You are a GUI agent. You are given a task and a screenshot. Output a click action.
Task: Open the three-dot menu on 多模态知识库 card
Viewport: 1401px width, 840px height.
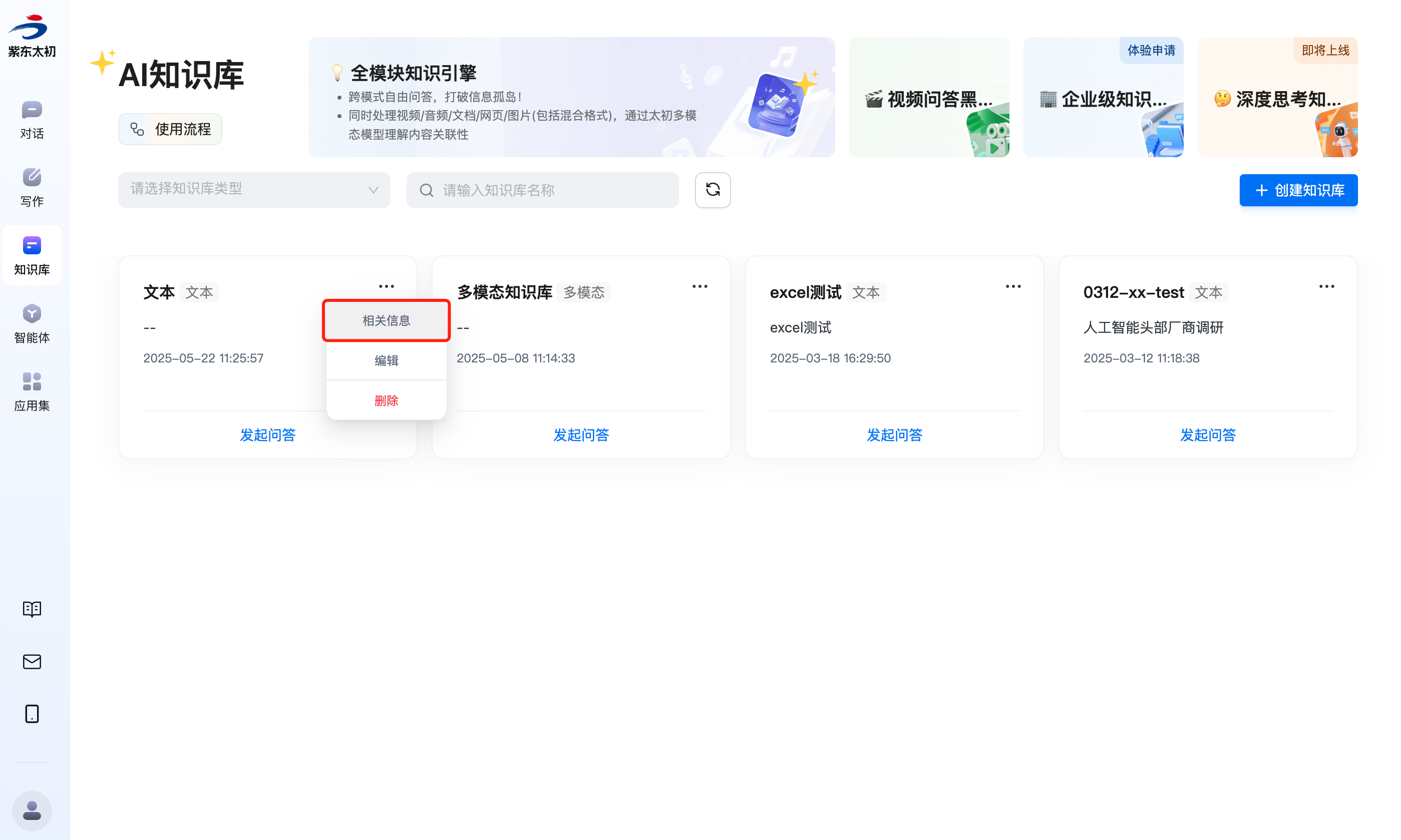(699, 286)
